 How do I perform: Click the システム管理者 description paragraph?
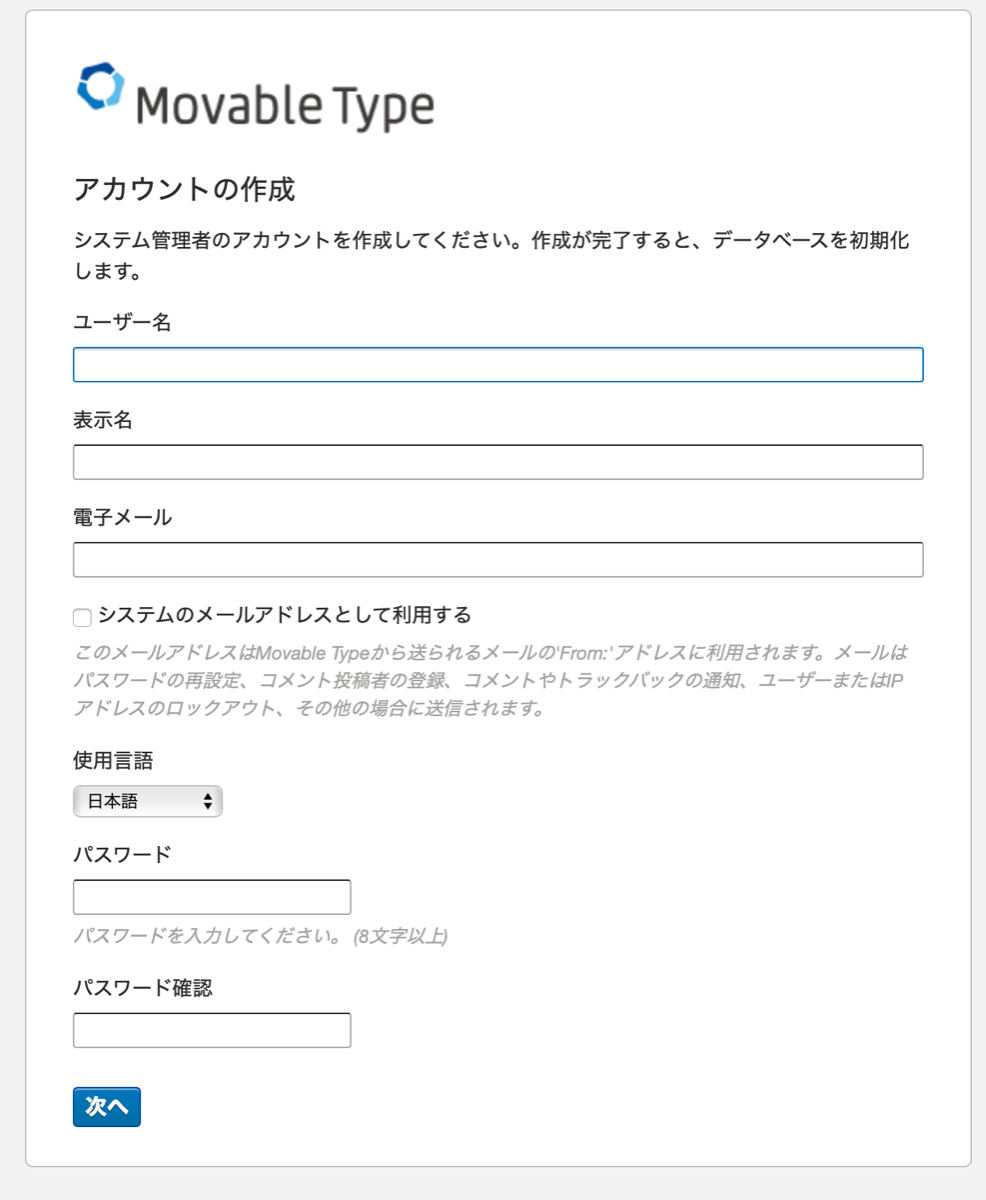click(x=490, y=255)
